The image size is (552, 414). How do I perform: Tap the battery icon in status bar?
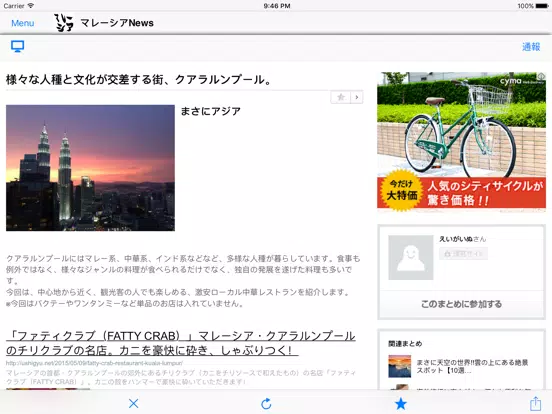(x=542, y=6)
